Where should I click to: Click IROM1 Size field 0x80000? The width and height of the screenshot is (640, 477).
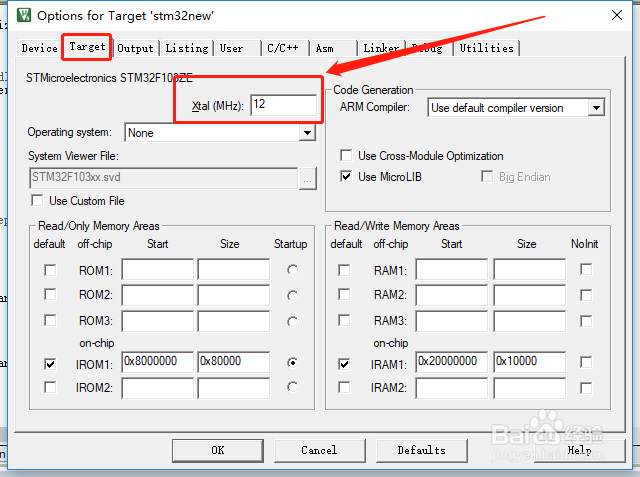click(x=233, y=362)
